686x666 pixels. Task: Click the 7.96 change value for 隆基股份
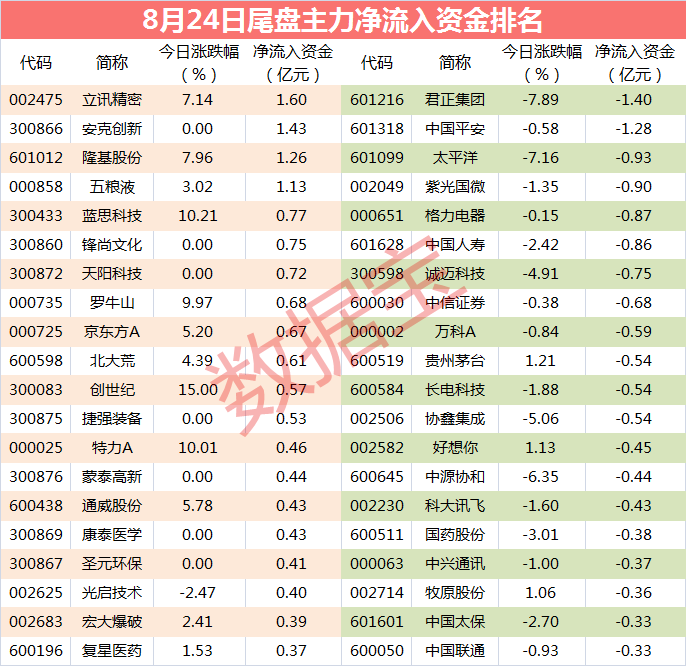point(198,158)
